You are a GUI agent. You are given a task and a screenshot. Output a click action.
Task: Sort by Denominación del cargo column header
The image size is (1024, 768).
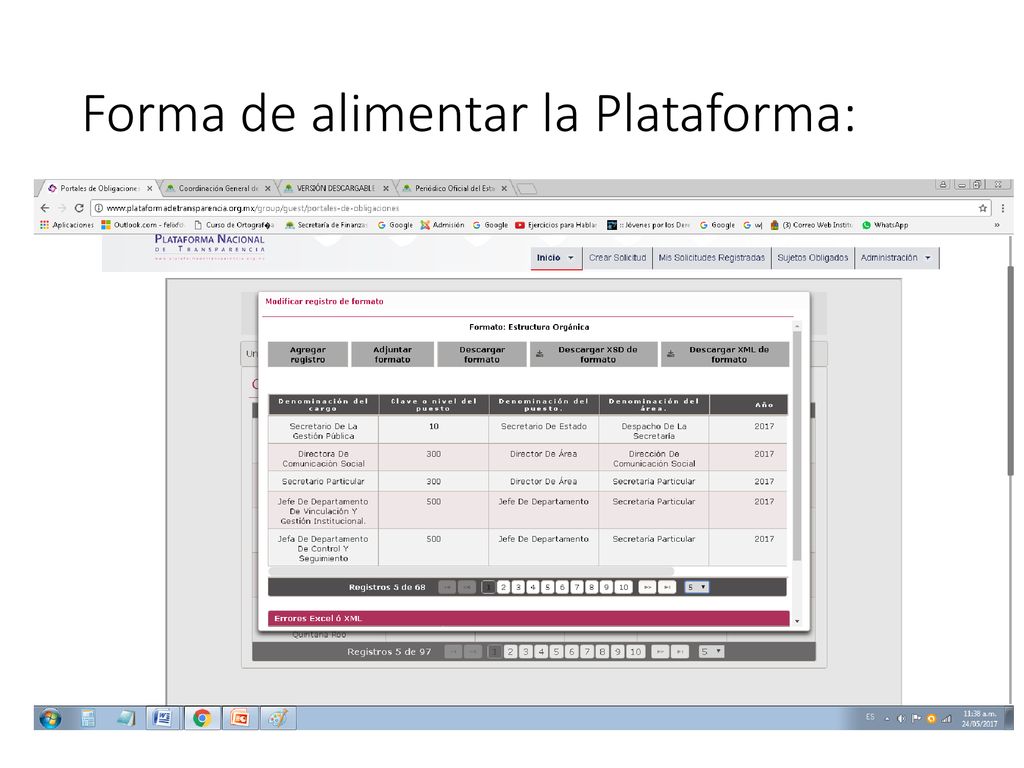pyautogui.click(x=323, y=405)
